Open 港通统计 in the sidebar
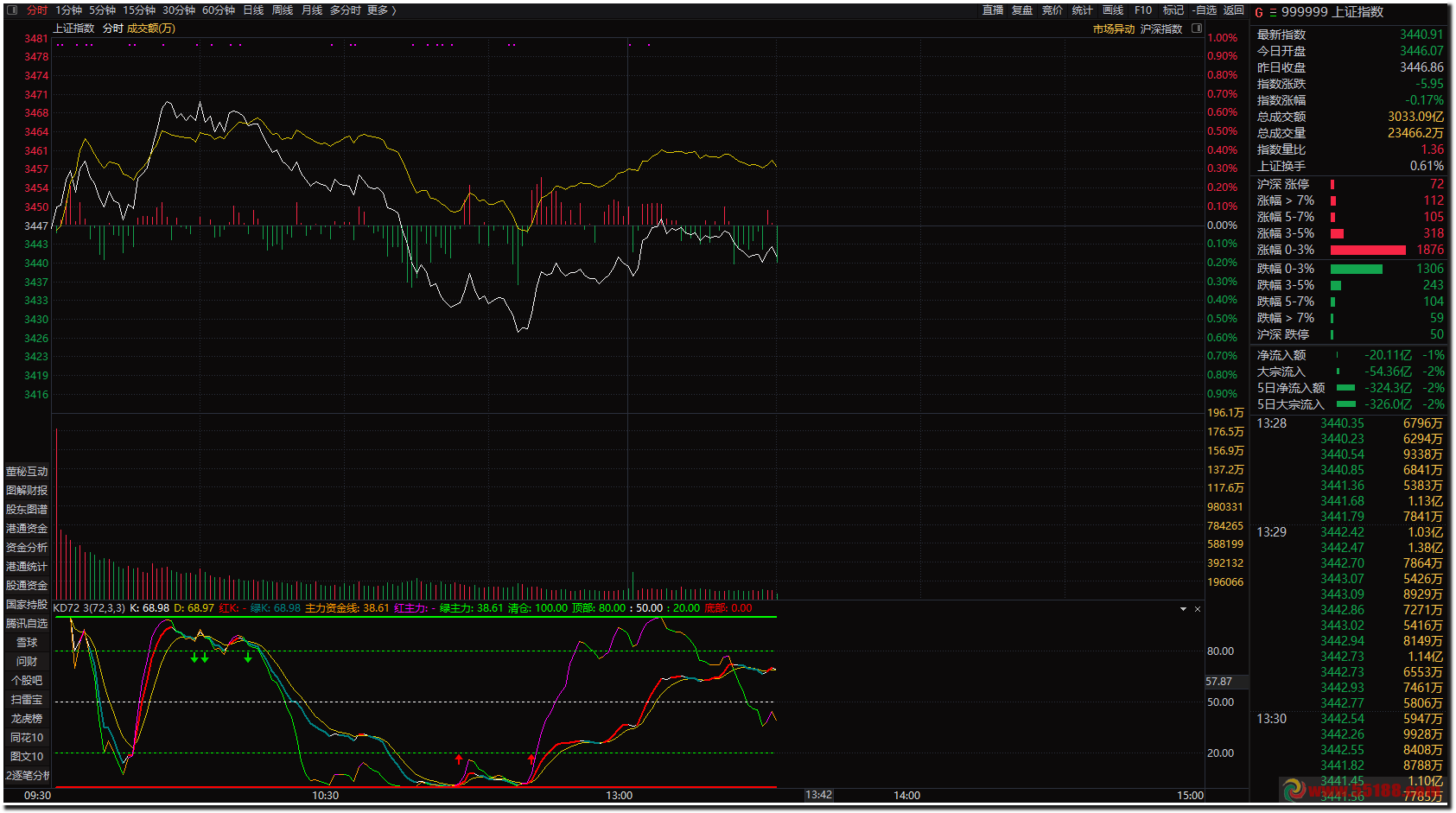Screen dimensions: 1456x813 [27, 567]
